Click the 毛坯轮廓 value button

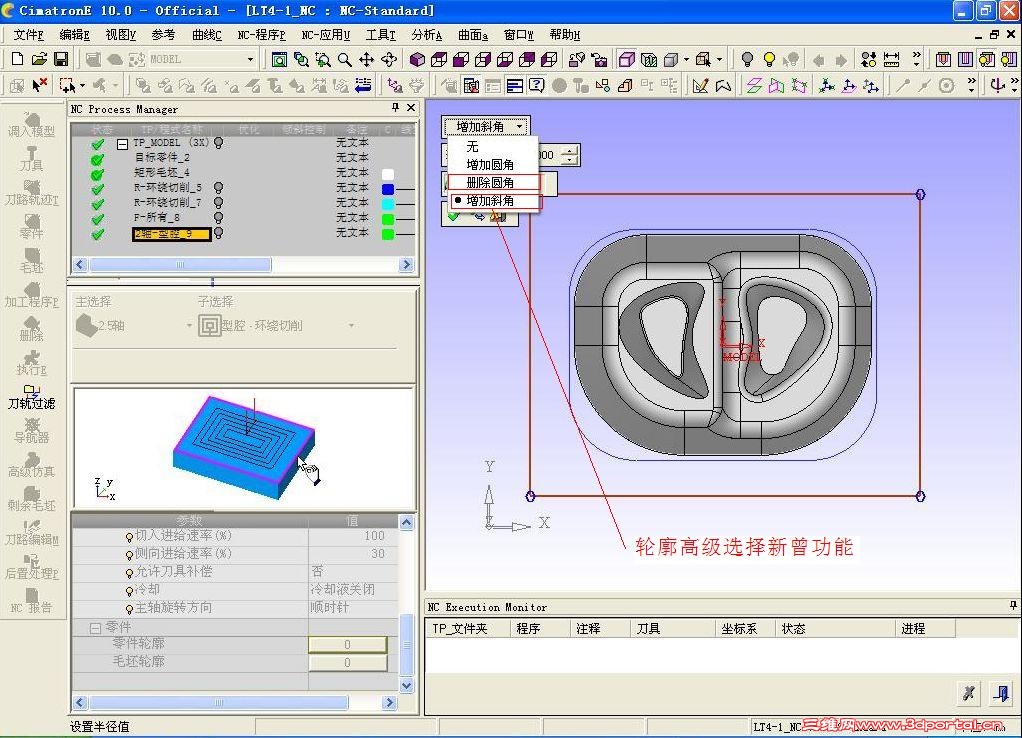(347, 662)
